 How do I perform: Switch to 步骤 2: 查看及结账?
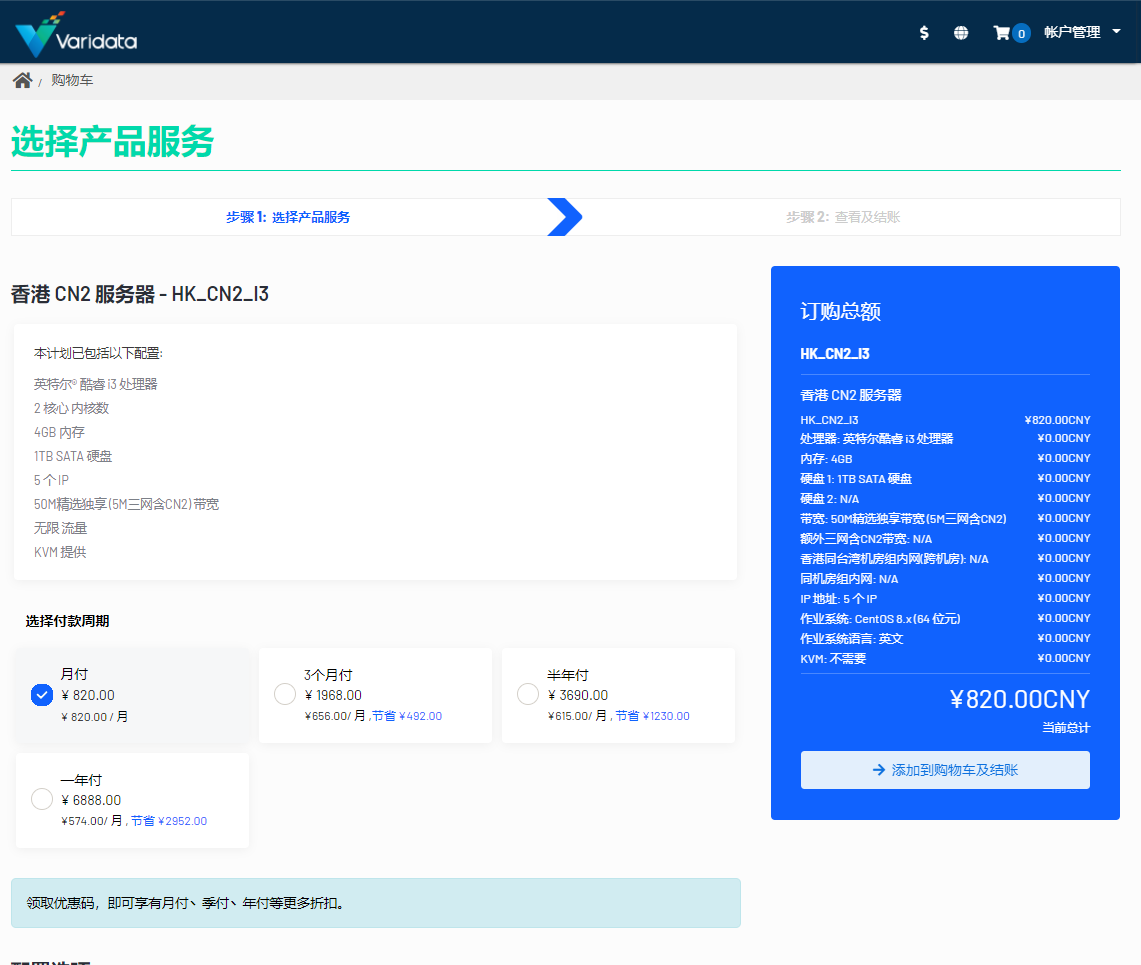point(843,216)
